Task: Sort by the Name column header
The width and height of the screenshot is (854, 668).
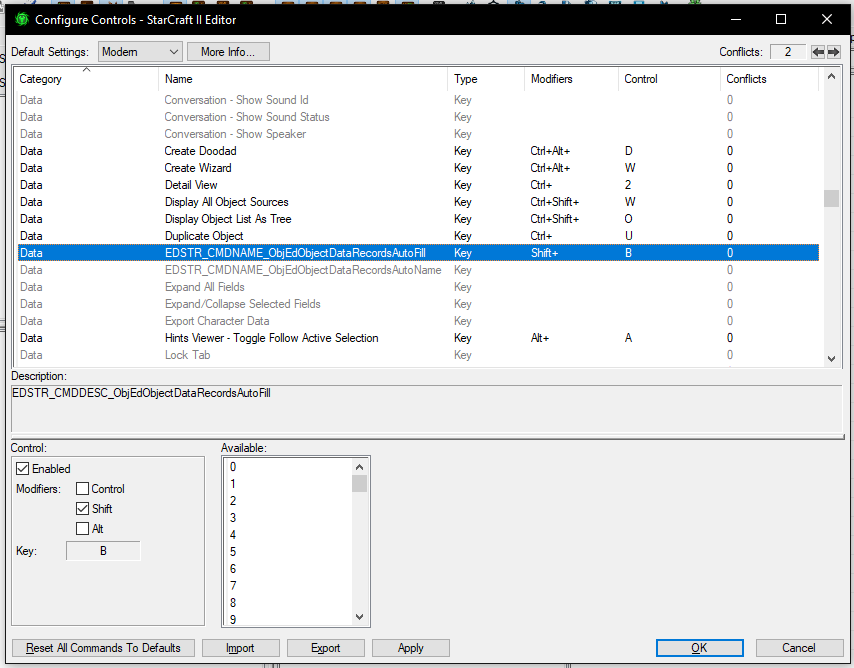Action: pos(303,79)
